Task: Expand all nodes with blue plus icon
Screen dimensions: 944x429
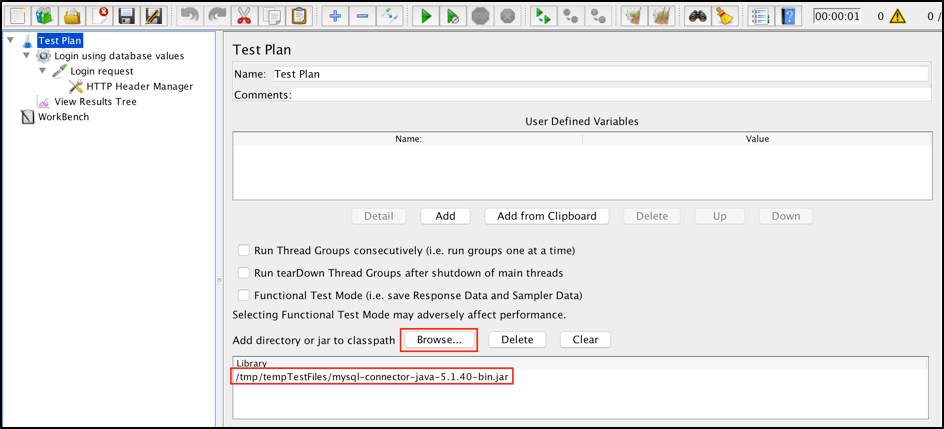Action: click(335, 16)
